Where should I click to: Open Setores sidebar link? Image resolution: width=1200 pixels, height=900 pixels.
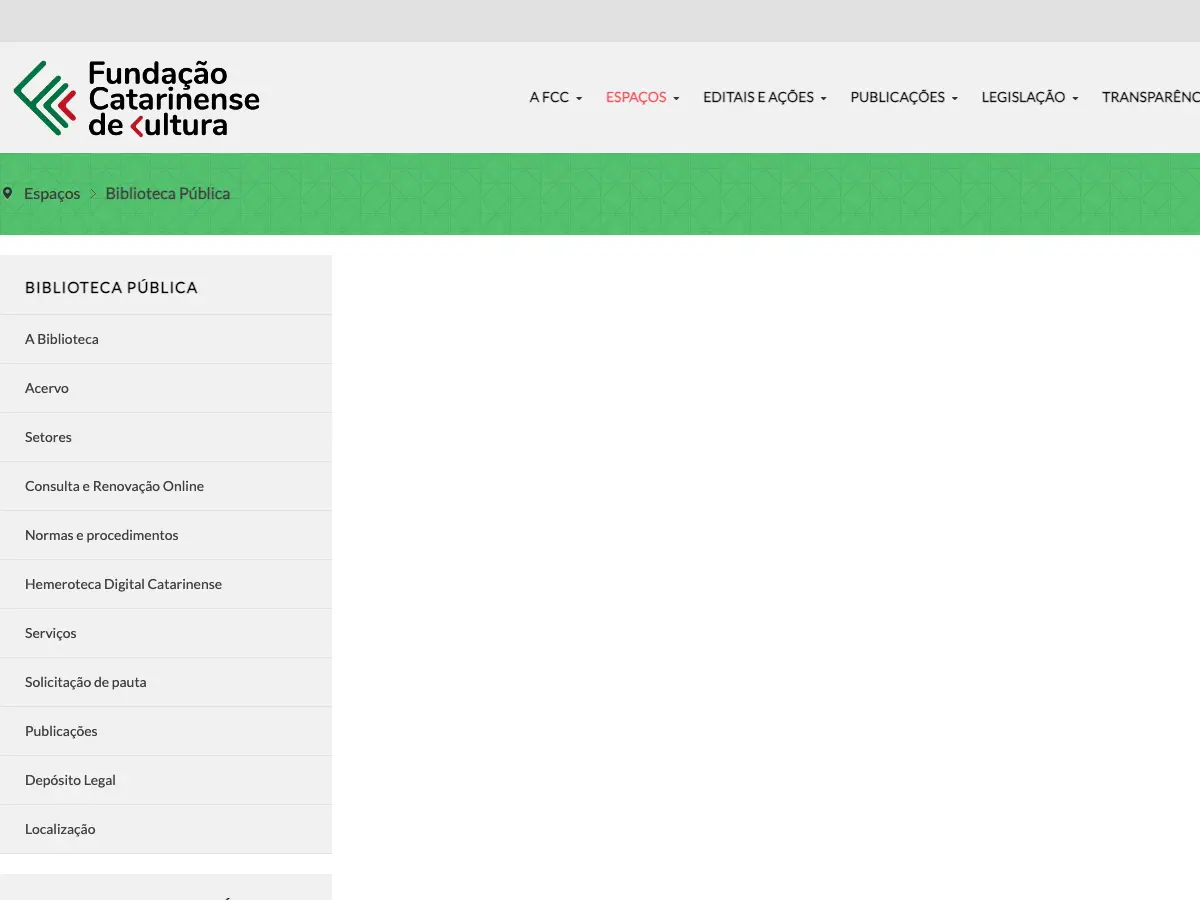coord(166,437)
